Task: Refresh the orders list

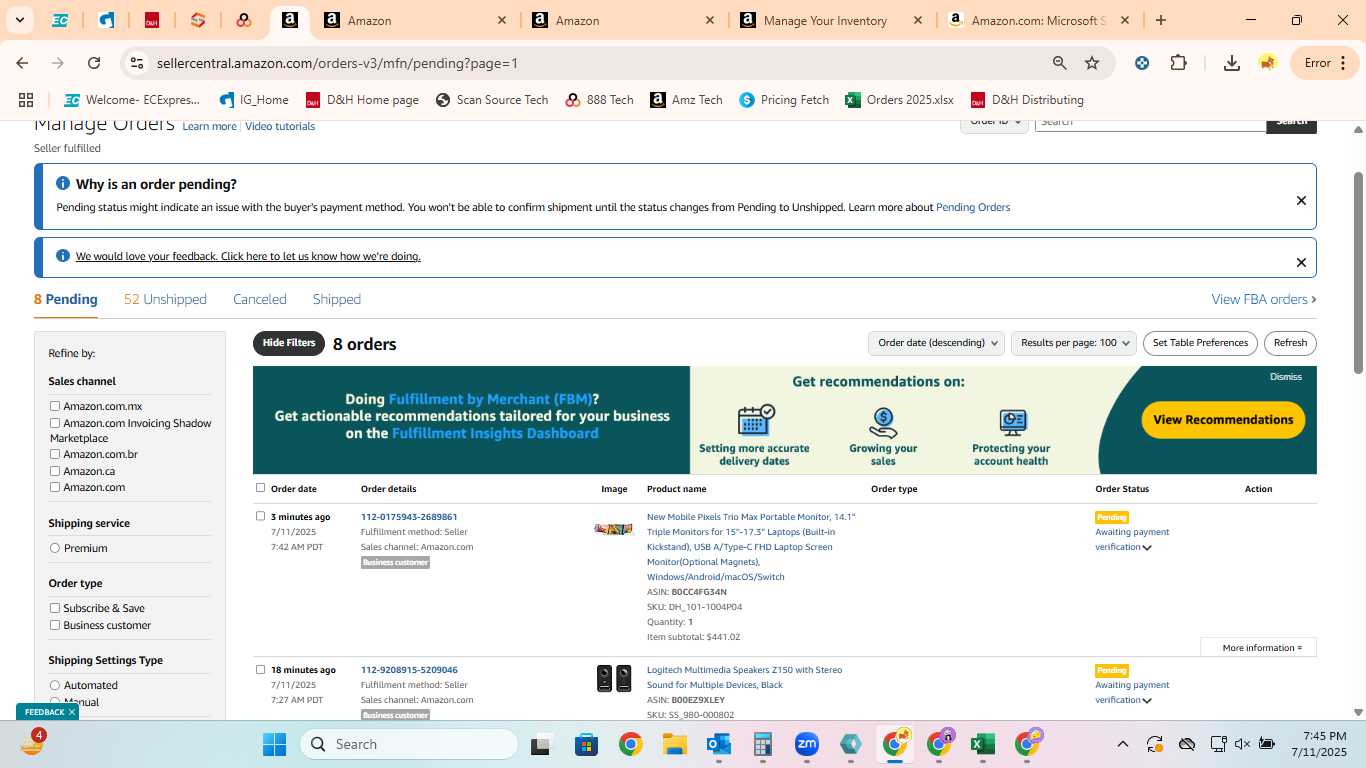Action: point(1290,343)
